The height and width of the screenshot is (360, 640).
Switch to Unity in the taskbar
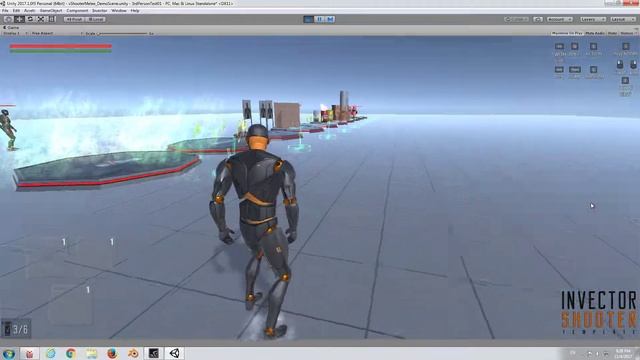175,353
